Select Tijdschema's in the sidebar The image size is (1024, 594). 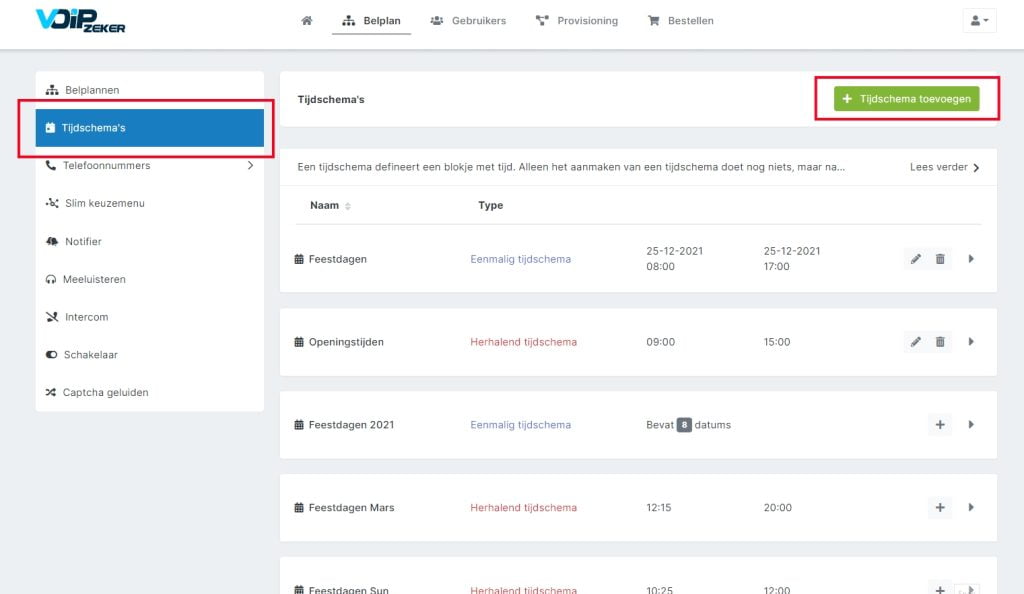[150, 128]
